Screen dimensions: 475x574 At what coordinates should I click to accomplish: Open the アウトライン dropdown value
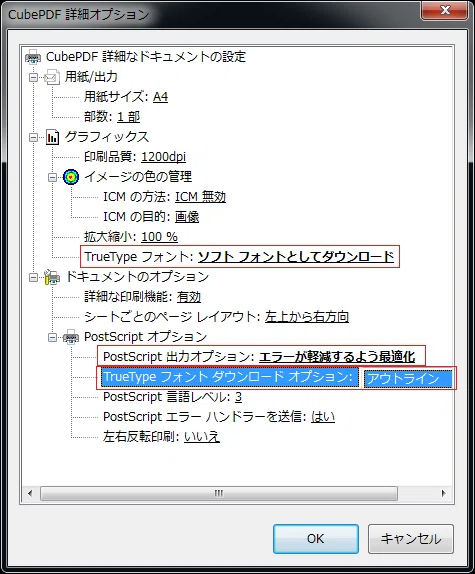(x=408, y=379)
